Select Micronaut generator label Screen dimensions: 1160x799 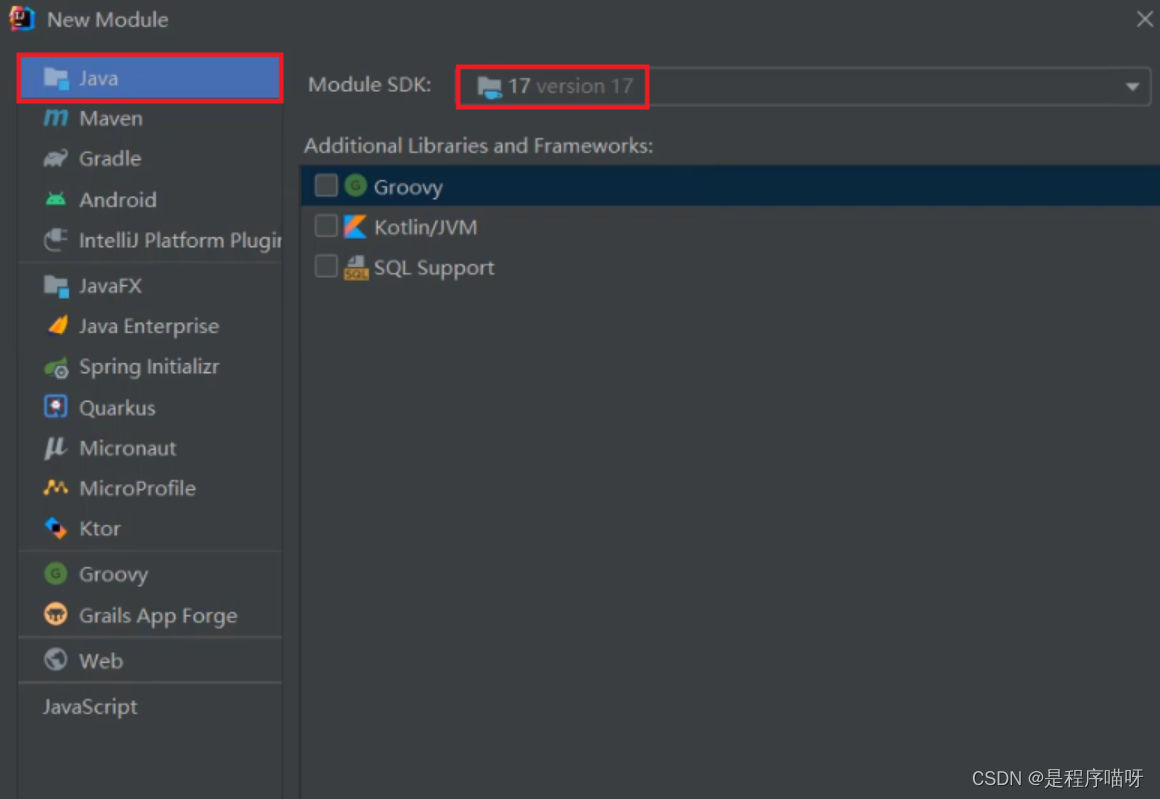tap(127, 448)
